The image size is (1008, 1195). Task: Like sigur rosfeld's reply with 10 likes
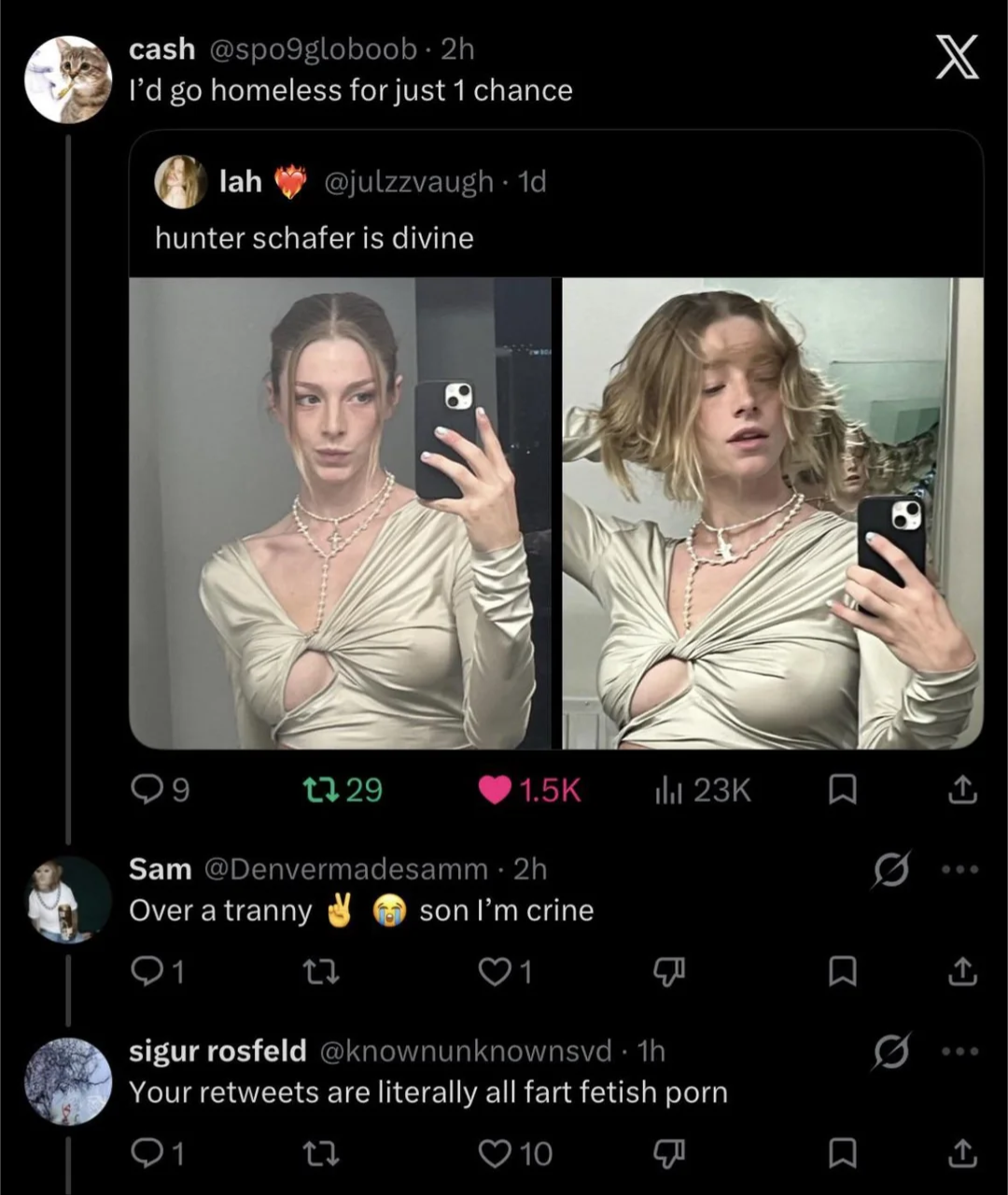(495, 1155)
